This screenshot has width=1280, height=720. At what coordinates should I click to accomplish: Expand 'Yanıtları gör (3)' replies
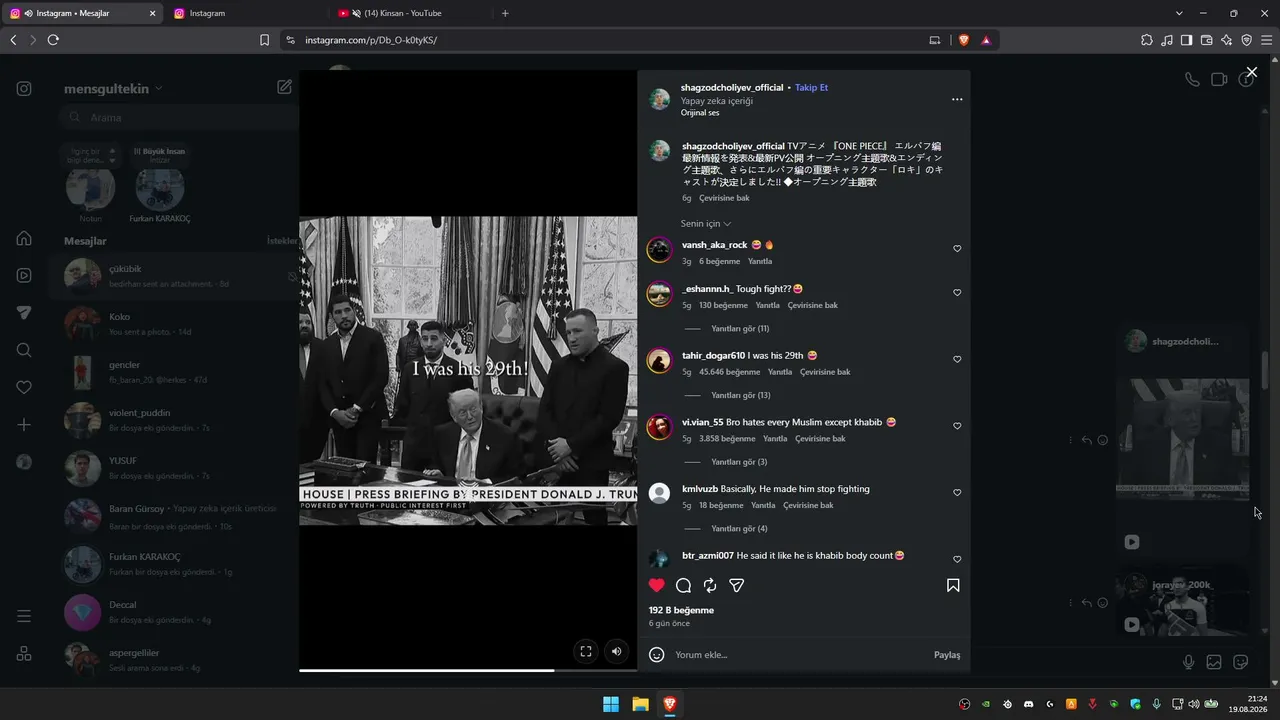[739, 462]
